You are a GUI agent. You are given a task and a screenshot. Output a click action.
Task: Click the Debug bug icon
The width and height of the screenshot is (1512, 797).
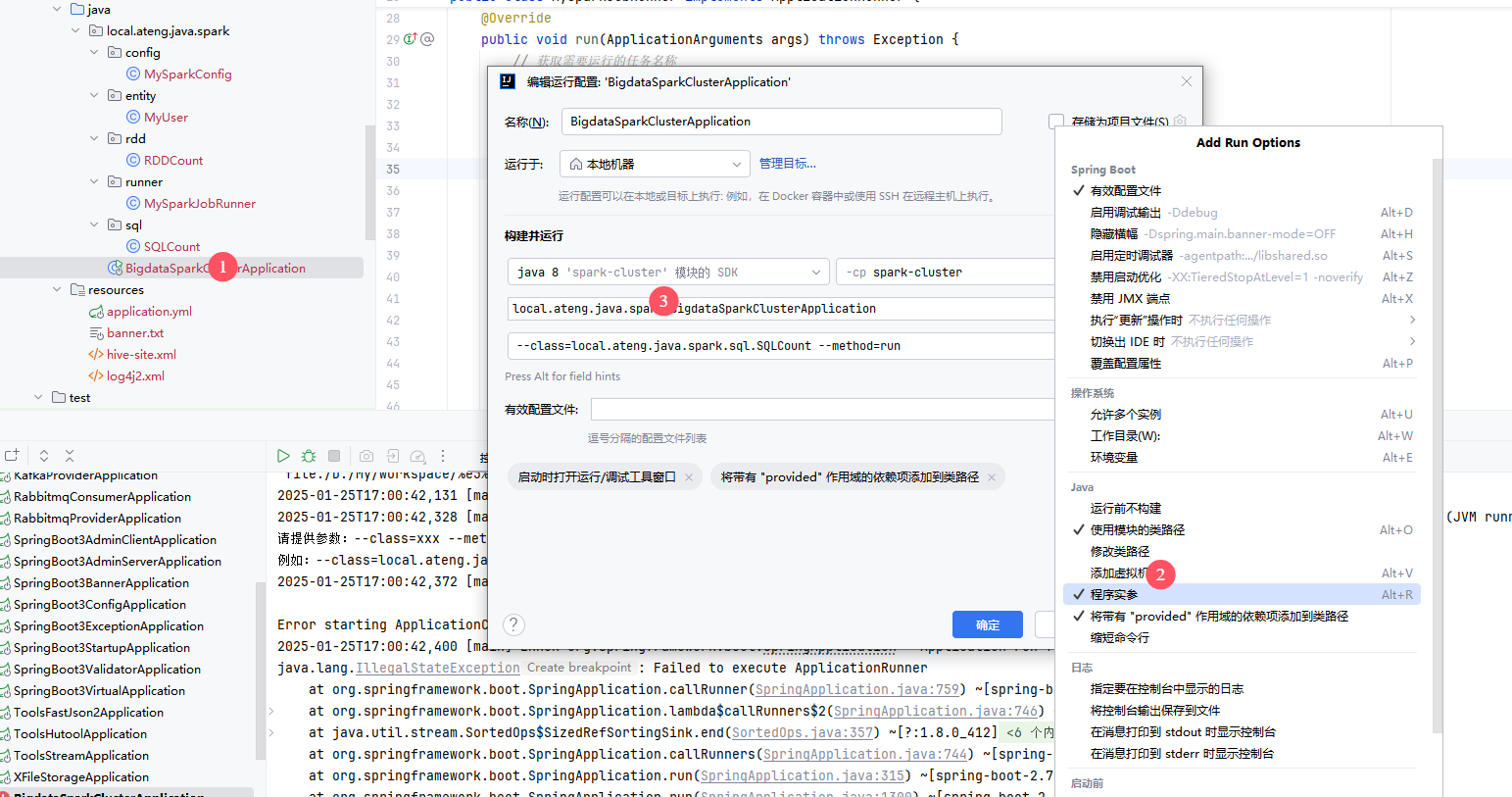click(309, 456)
